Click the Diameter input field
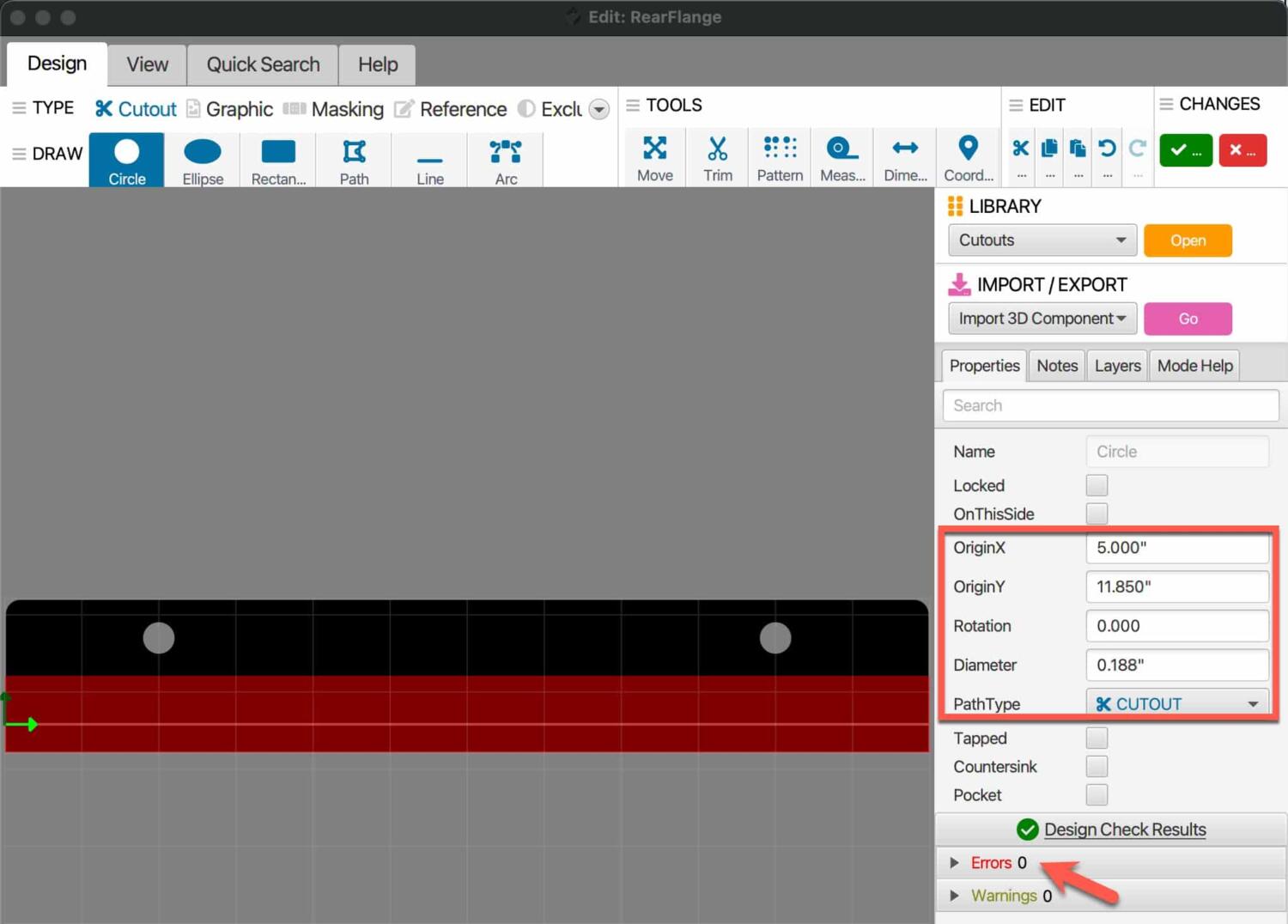This screenshot has width=1288, height=924. (1176, 665)
